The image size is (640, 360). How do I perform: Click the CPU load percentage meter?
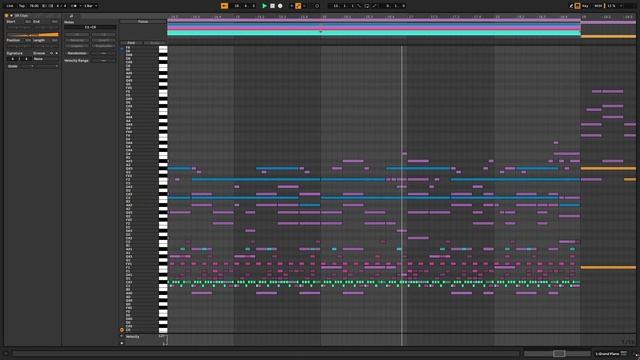point(611,6)
